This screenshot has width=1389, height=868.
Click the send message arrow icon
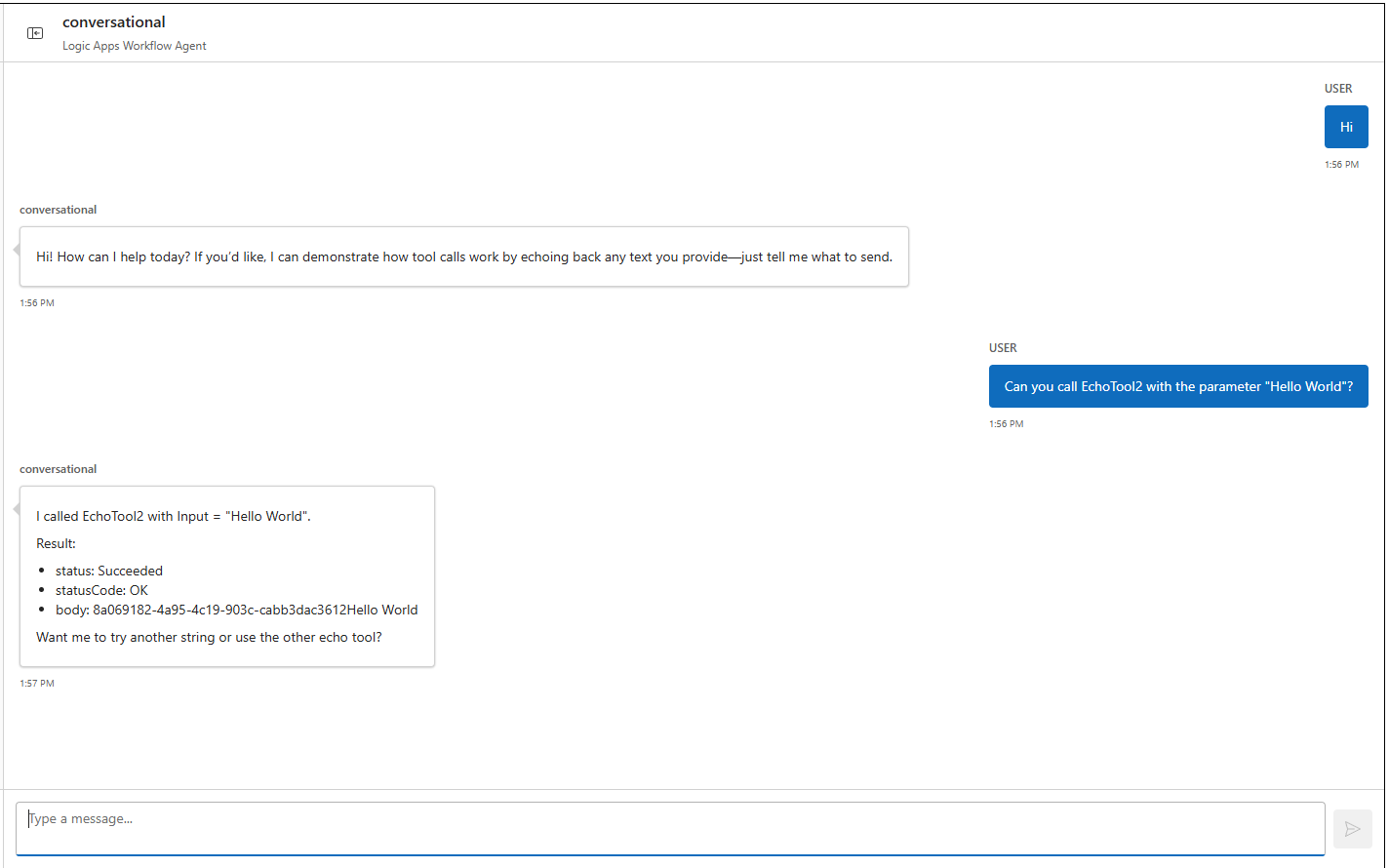pos(1352,829)
